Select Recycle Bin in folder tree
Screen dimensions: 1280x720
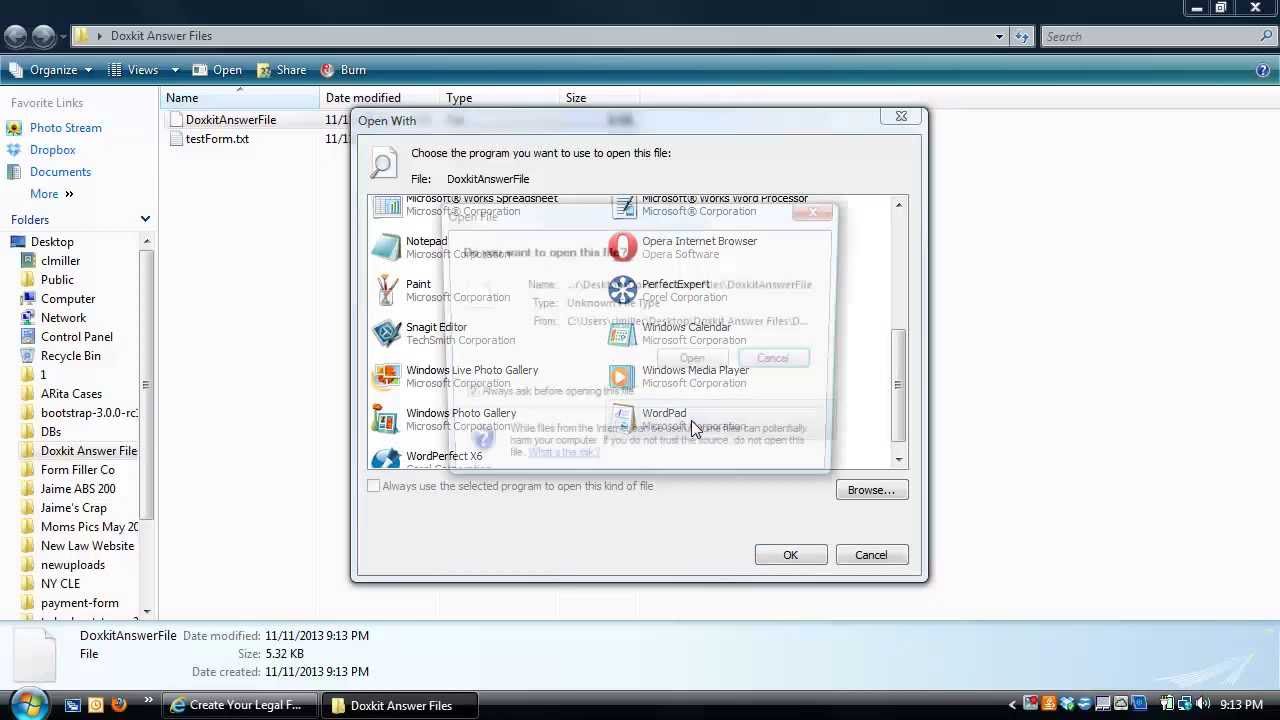(x=70, y=356)
